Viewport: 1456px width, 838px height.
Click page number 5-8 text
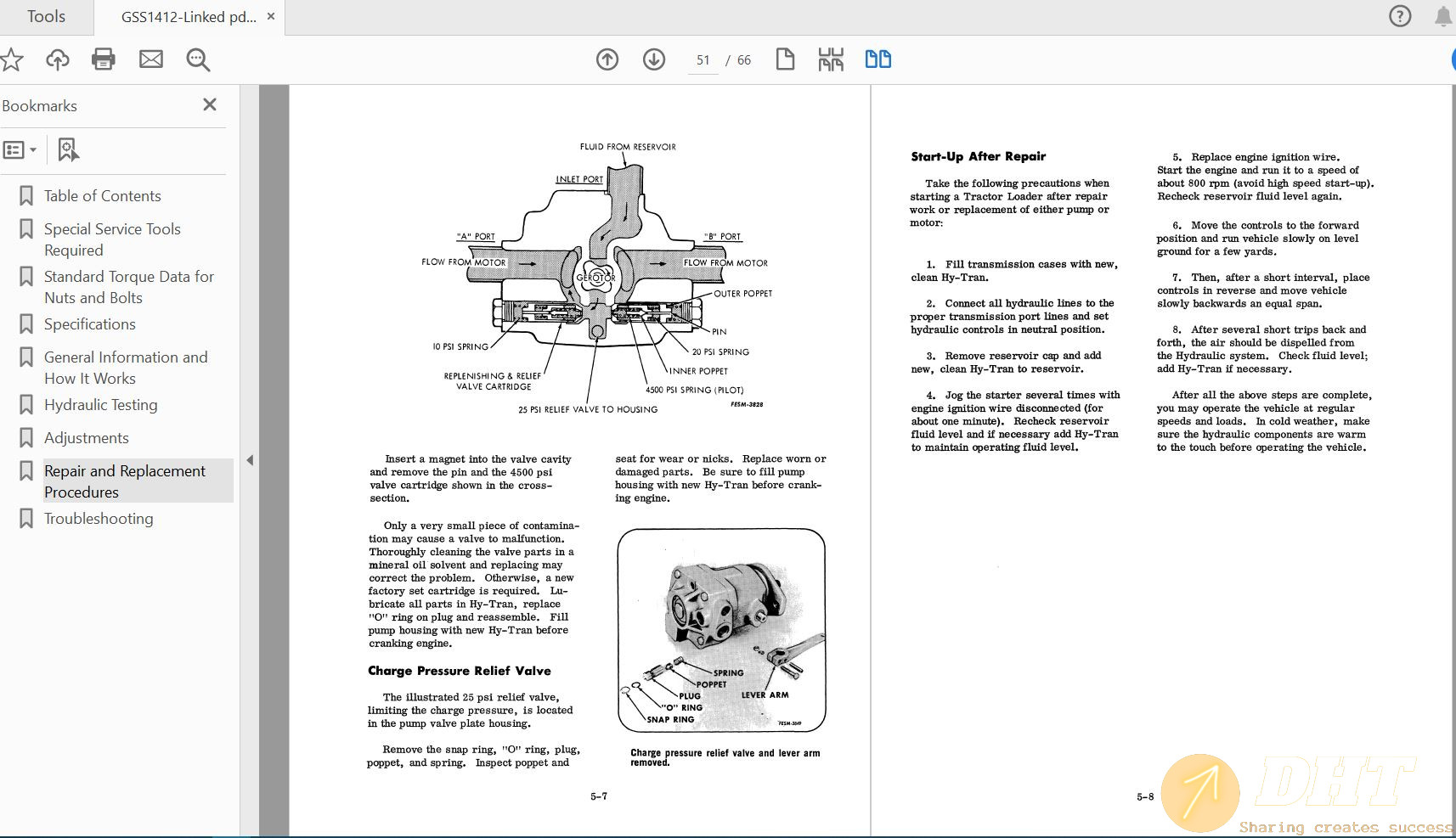[x=1145, y=796]
